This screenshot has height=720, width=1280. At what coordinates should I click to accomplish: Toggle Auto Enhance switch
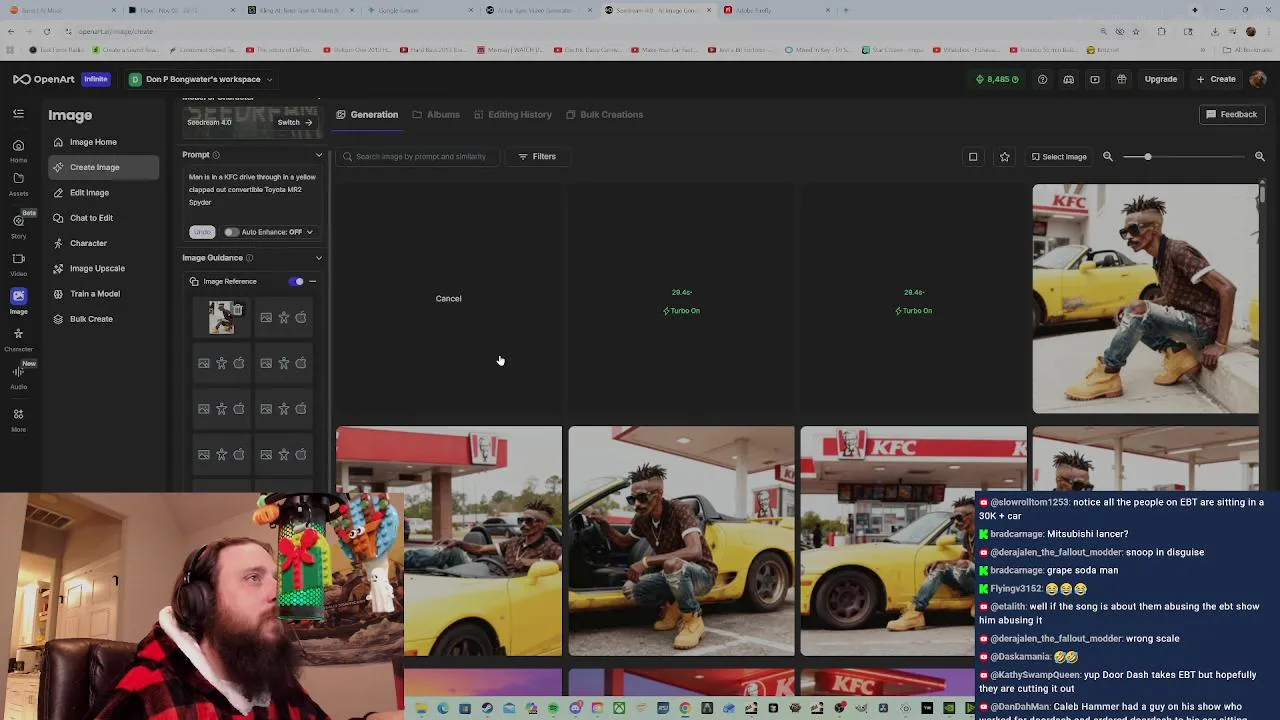coord(231,232)
